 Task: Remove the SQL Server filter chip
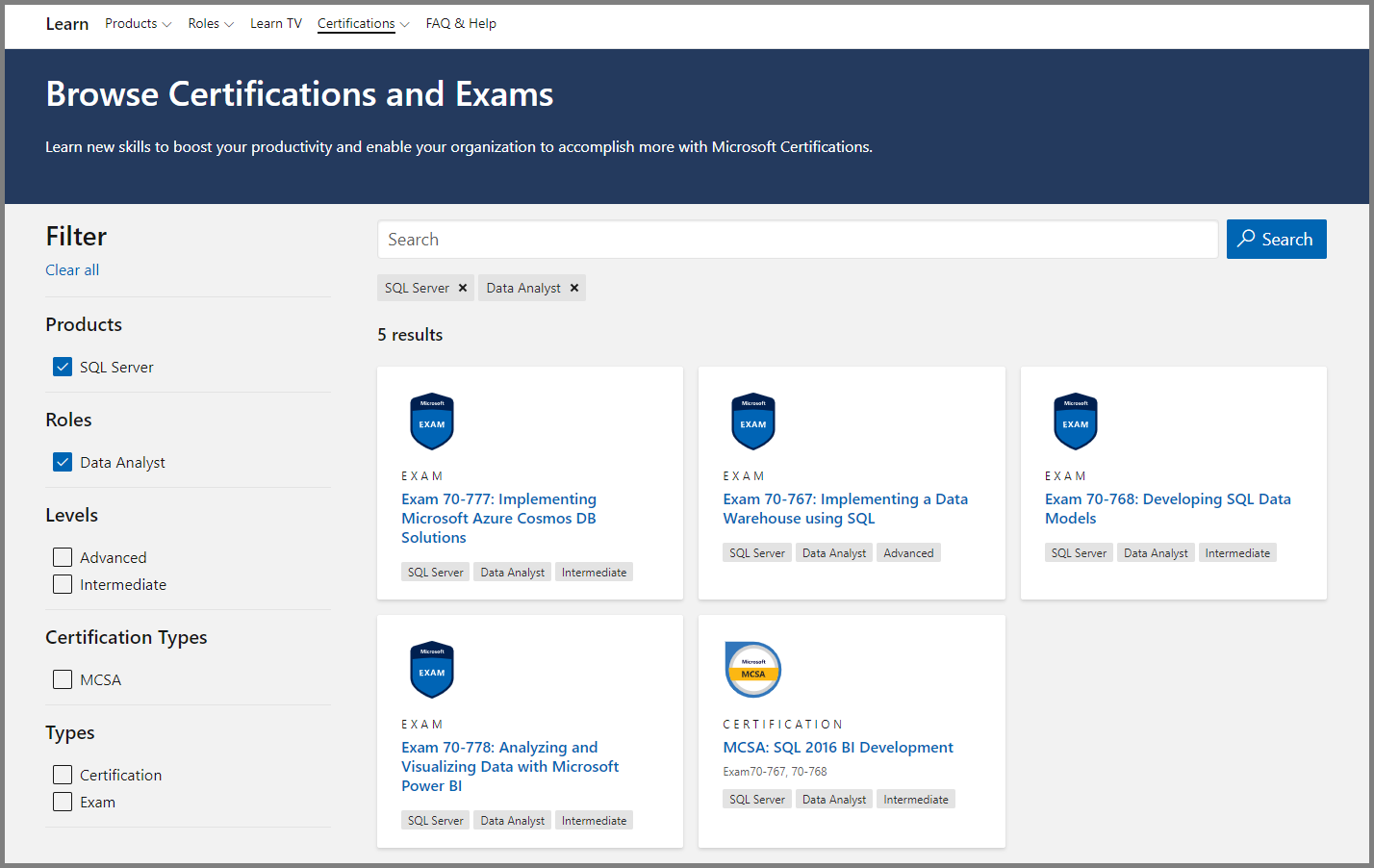(463, 288)
